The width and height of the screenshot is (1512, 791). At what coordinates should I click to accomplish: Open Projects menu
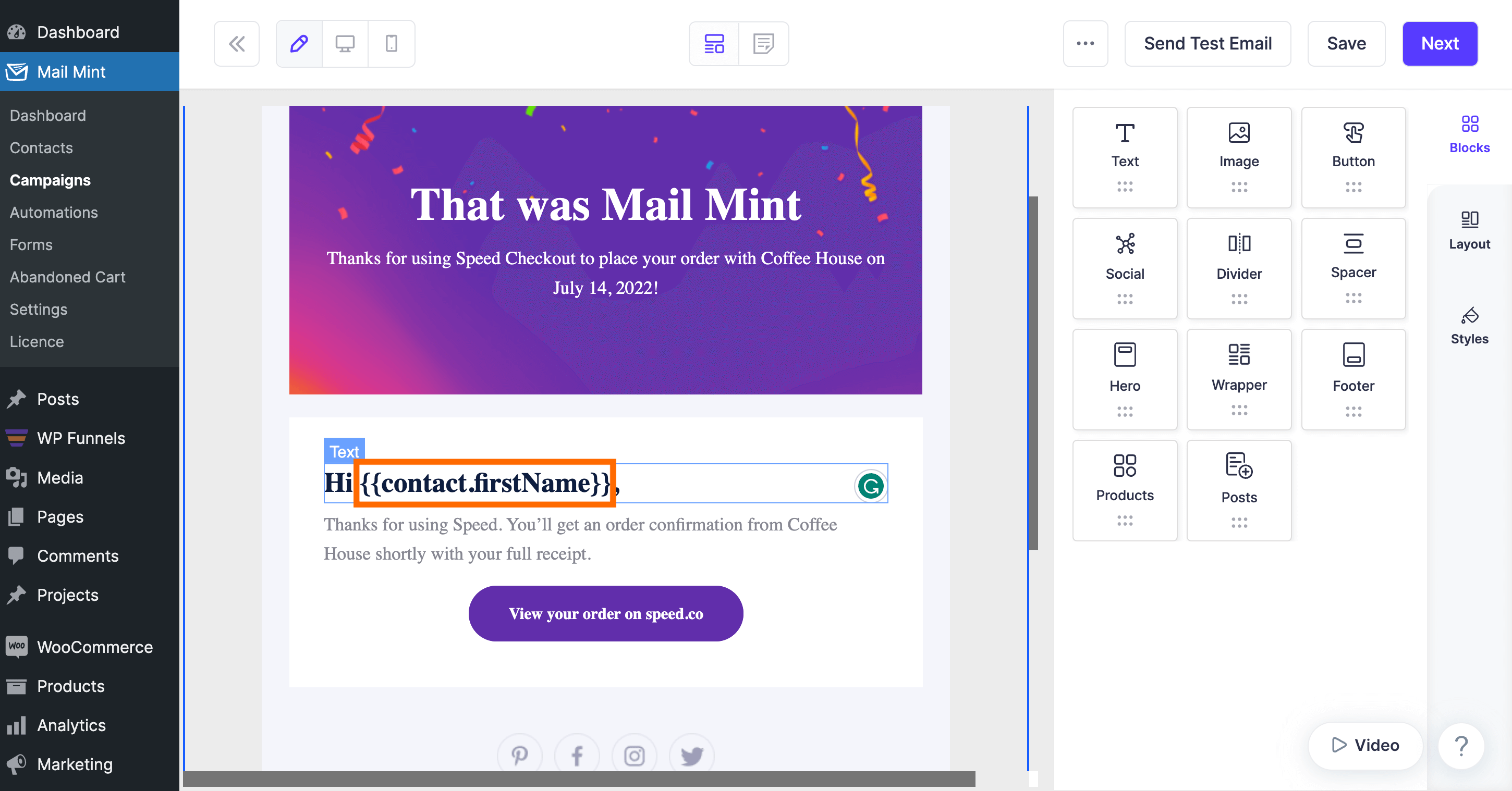coord(89,595)
